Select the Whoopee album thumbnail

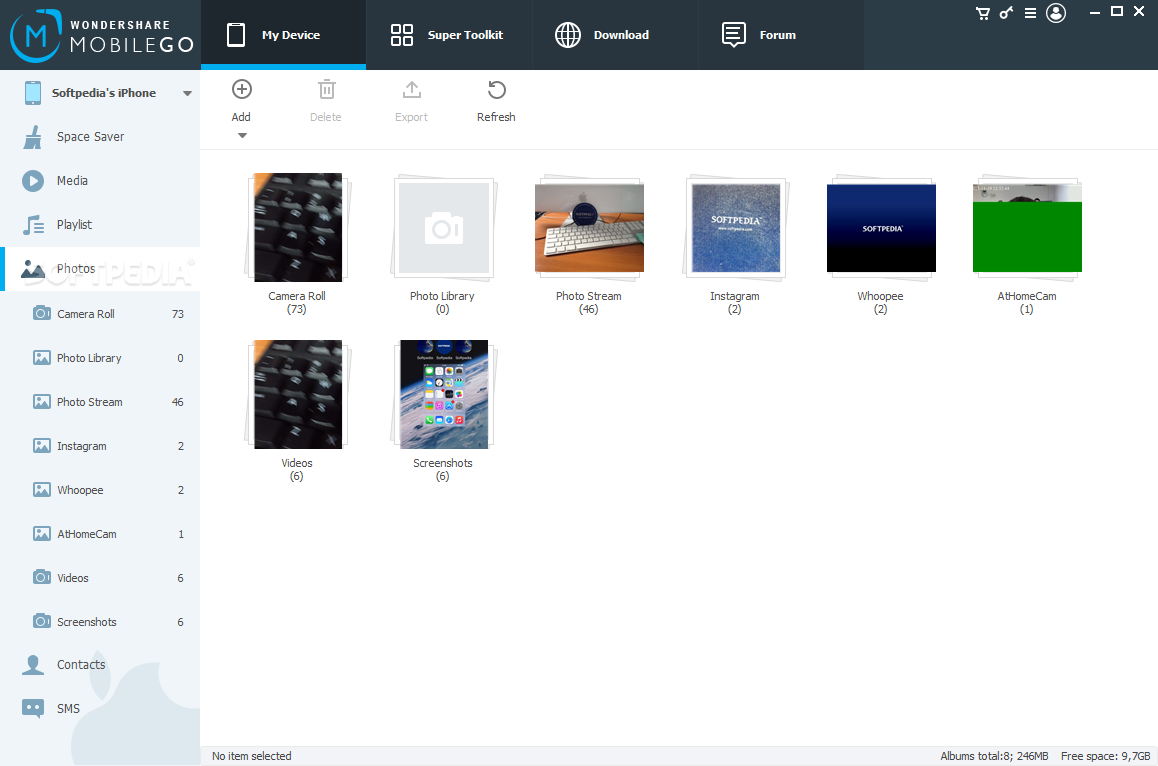881,228
